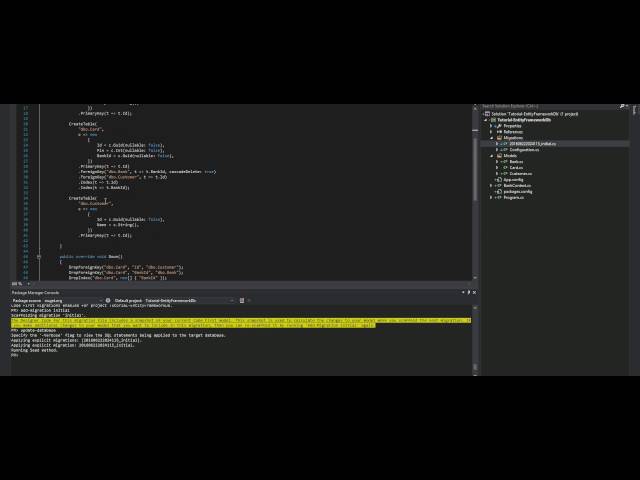Collapse the Tutorial-EntityFramework project node
The width and height of the screenshot is (640, 480).
point(486,120)
